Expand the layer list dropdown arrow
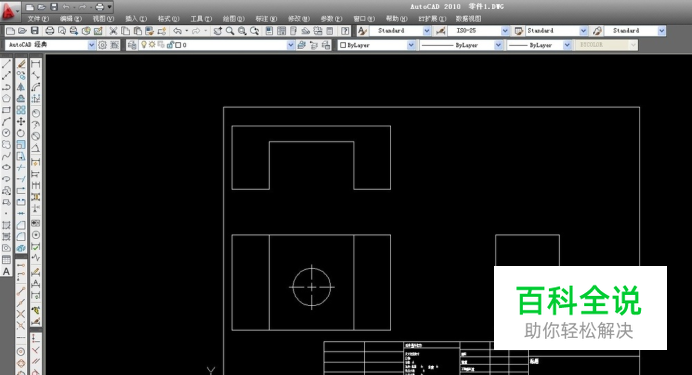Viewport: 692px width, 375px height. point(290,45)
